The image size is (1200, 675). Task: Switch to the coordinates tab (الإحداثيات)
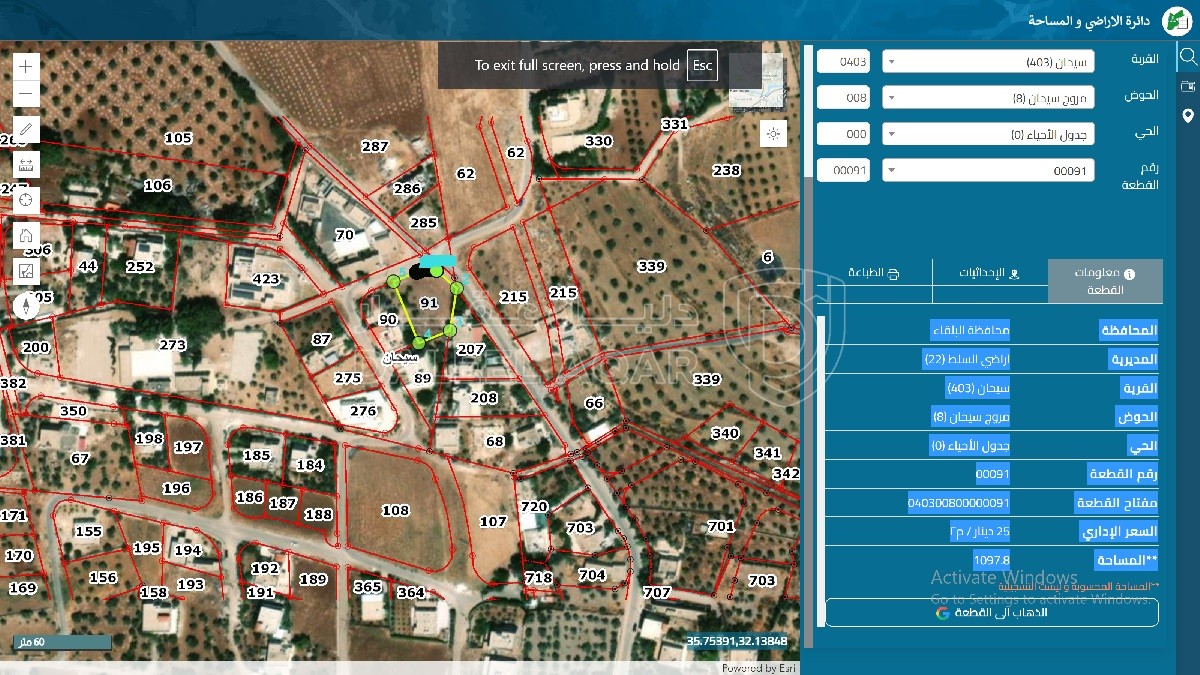click(989, 273)
